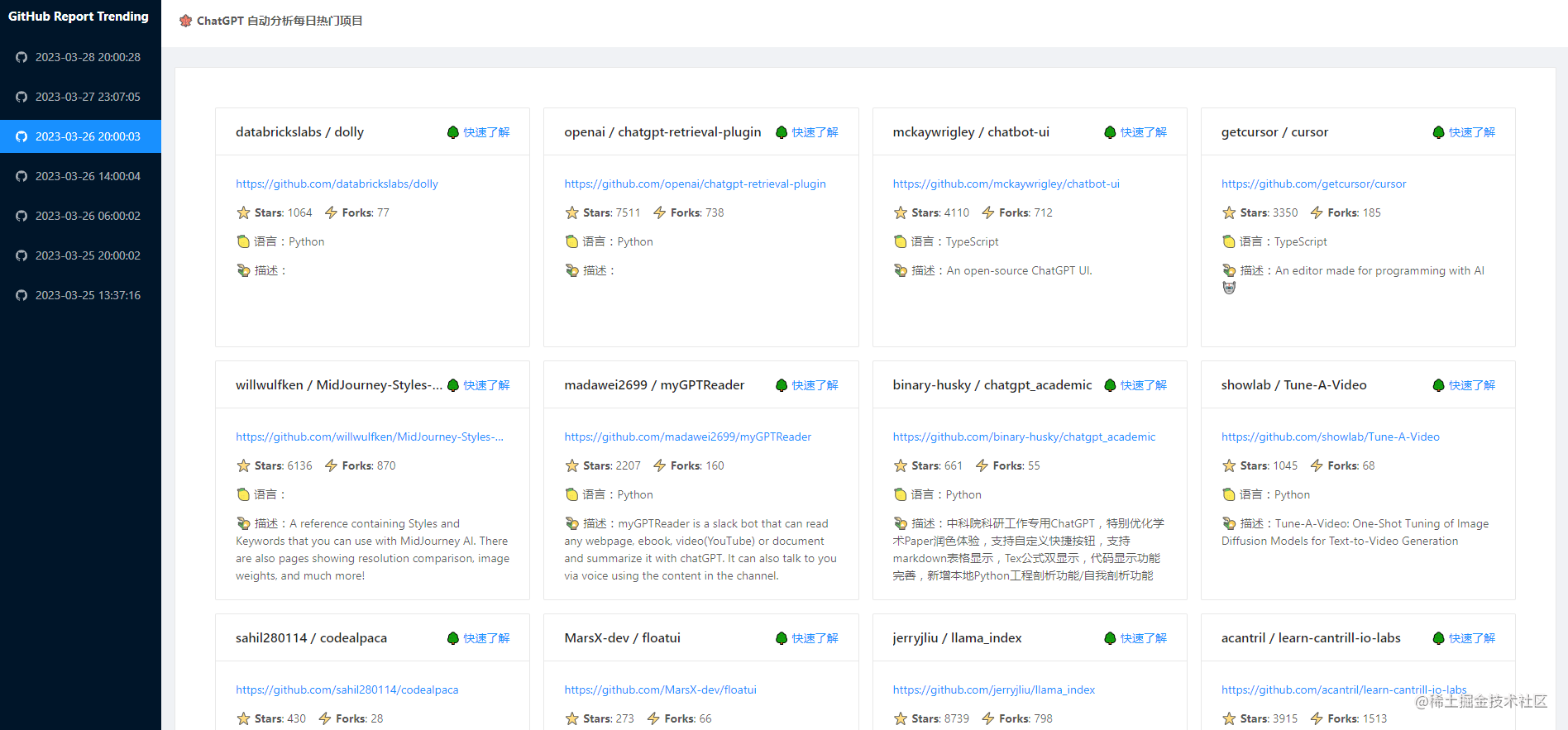The height and width of the screenshot is (730, 1568).
Task: Click the lemon language icon on the Tune-A-Video card
Action: coord(1229,494)
